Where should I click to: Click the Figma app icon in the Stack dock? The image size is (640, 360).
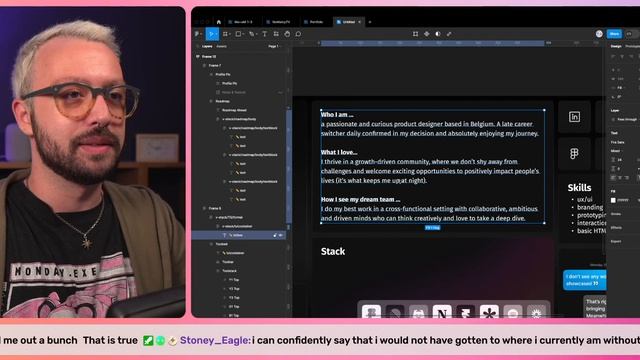[x=371, y=312]
